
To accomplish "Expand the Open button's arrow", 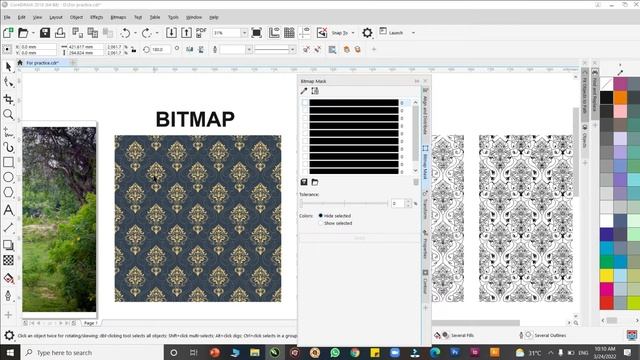I will (33, 33).
